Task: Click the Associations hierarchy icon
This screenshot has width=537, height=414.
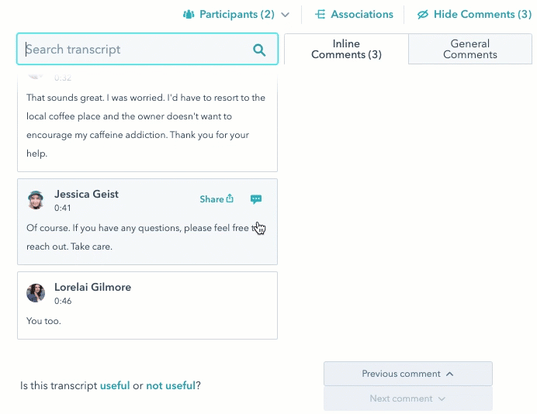Action: point(320,14)
